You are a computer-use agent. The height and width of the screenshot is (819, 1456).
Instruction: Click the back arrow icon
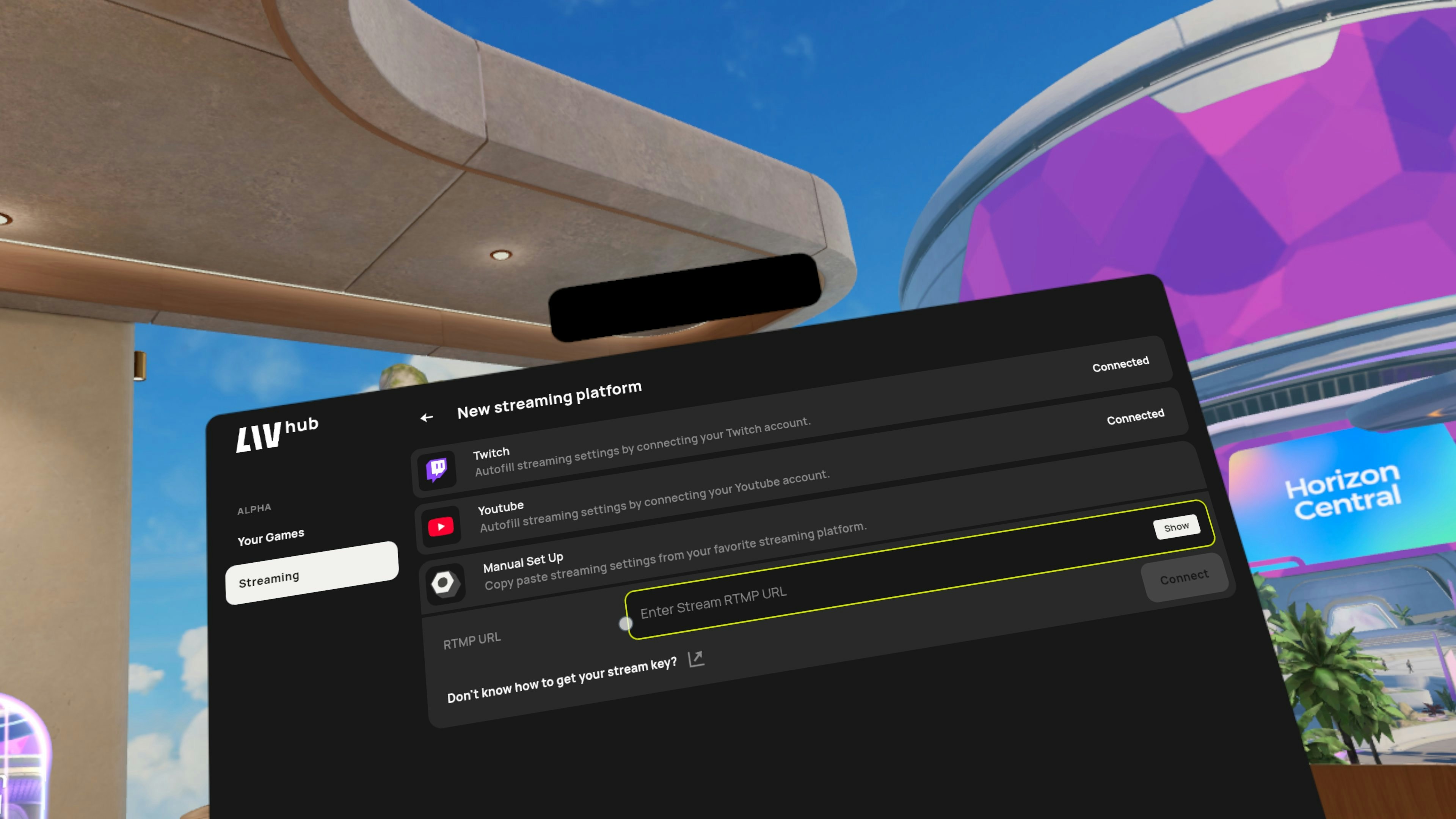click(x=426, y=418)
